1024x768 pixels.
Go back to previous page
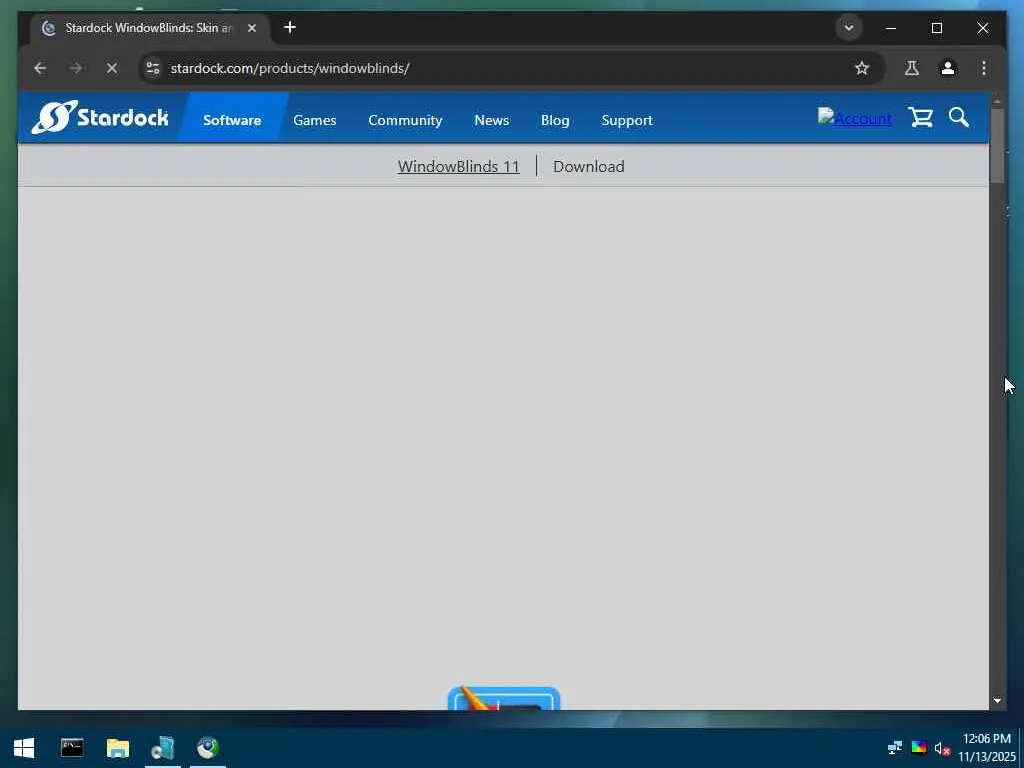click(x=40, y=68)
